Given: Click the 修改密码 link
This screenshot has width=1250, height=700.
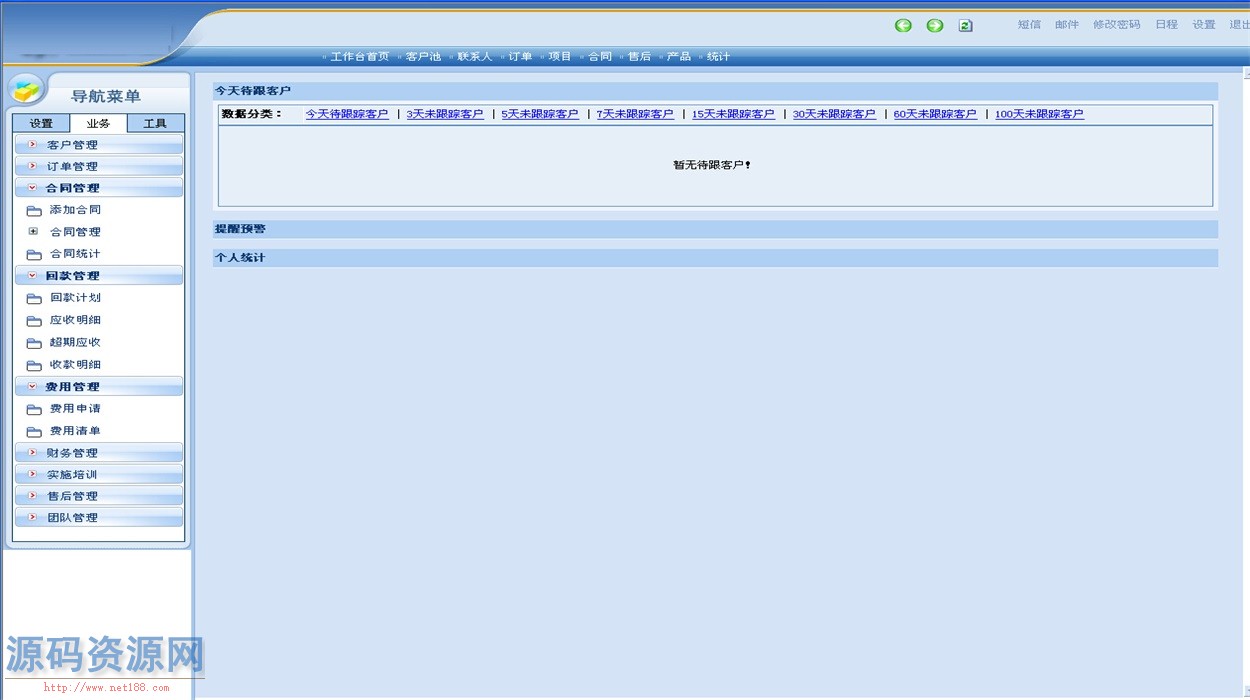Looking at the screenshot, I should click(1116, 25).
